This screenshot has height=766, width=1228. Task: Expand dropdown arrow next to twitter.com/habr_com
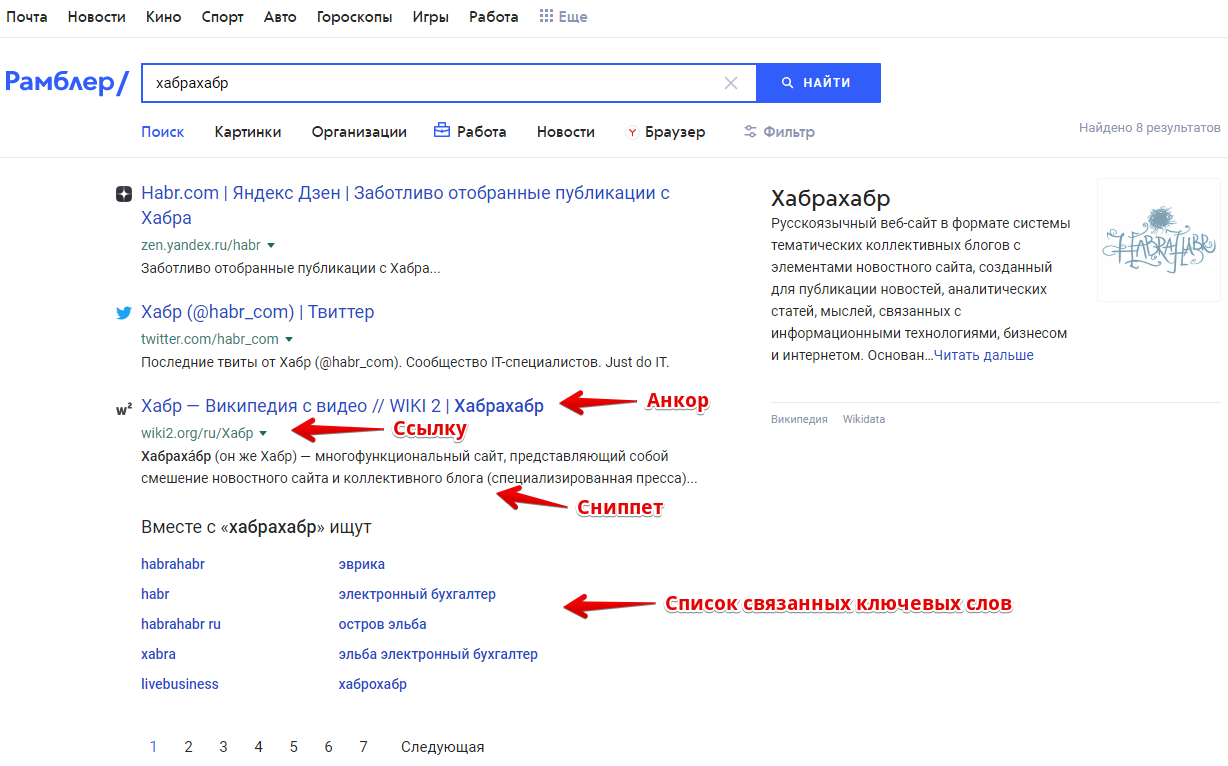(289, 340)
